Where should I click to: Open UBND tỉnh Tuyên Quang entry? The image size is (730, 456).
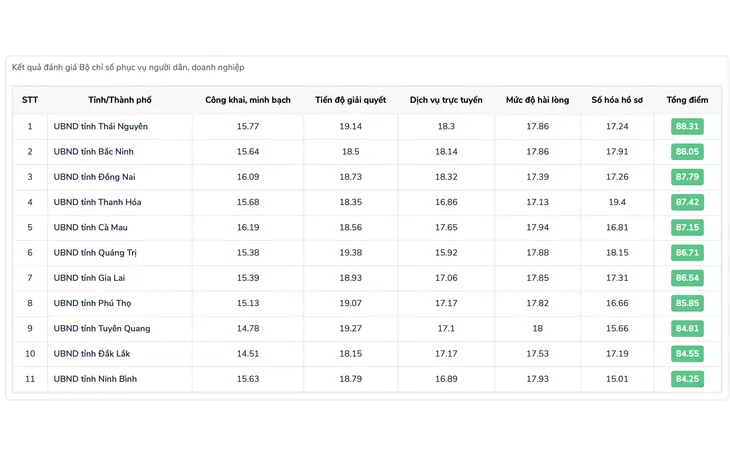[x=102, y=328]
